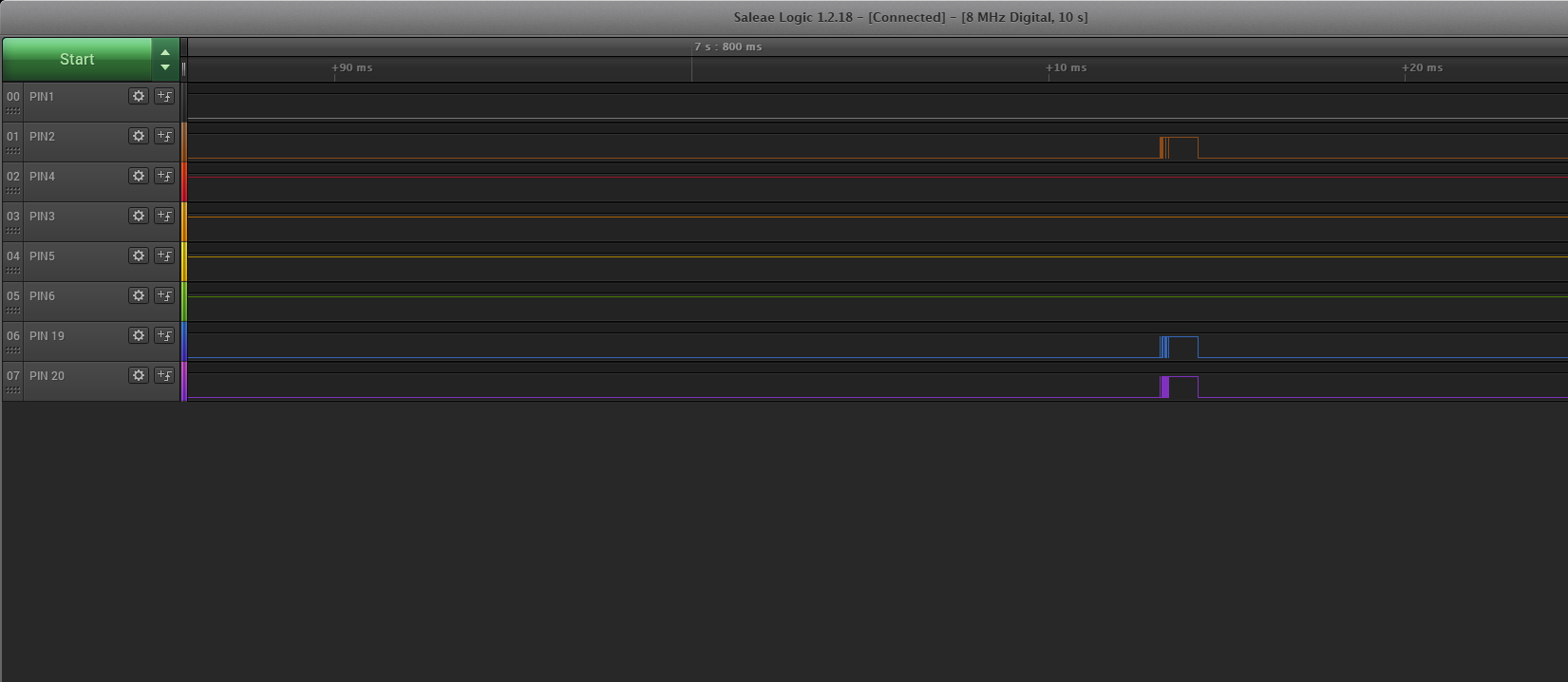This screenshot has height=682, width=1568.
Task: Open PIN 20 channel settings gear
Action: 139,375
